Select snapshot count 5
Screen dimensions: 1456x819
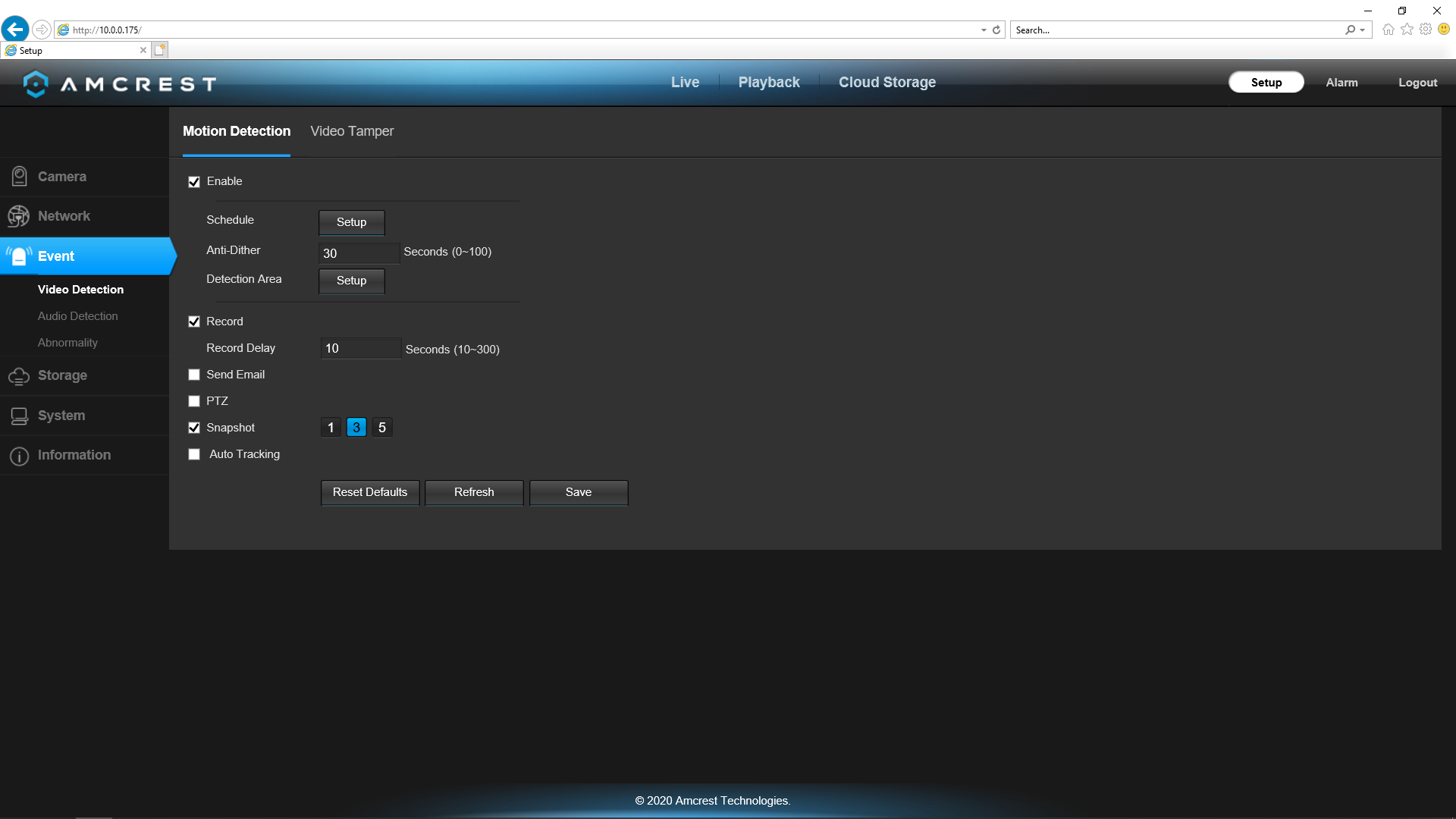coord(382,428)
